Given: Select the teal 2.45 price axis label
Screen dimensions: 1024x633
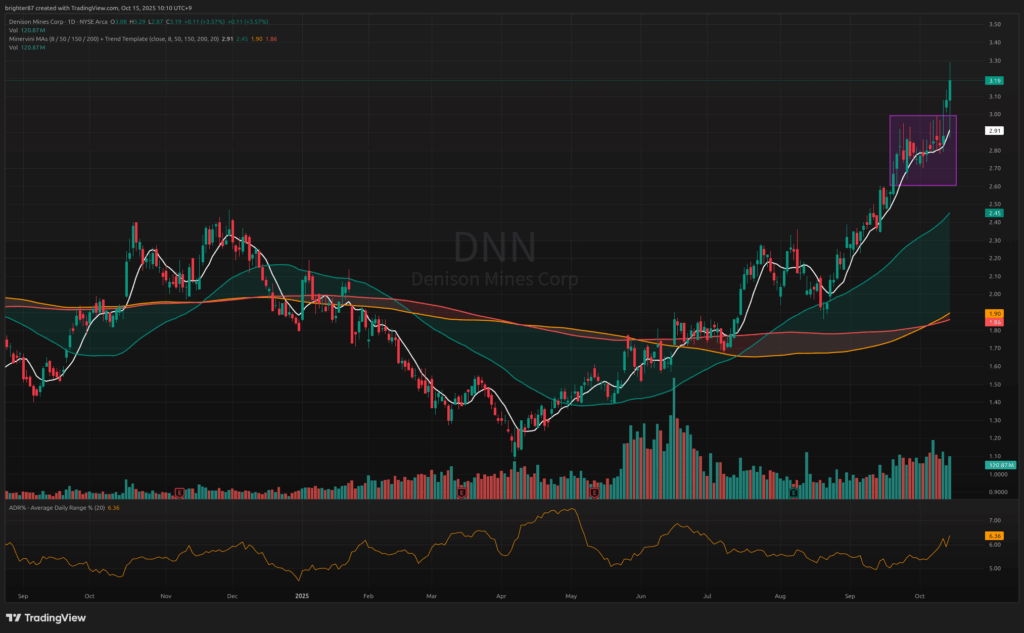Looking at the screenshot, I should pyautogui.click(x=994, y=213).
